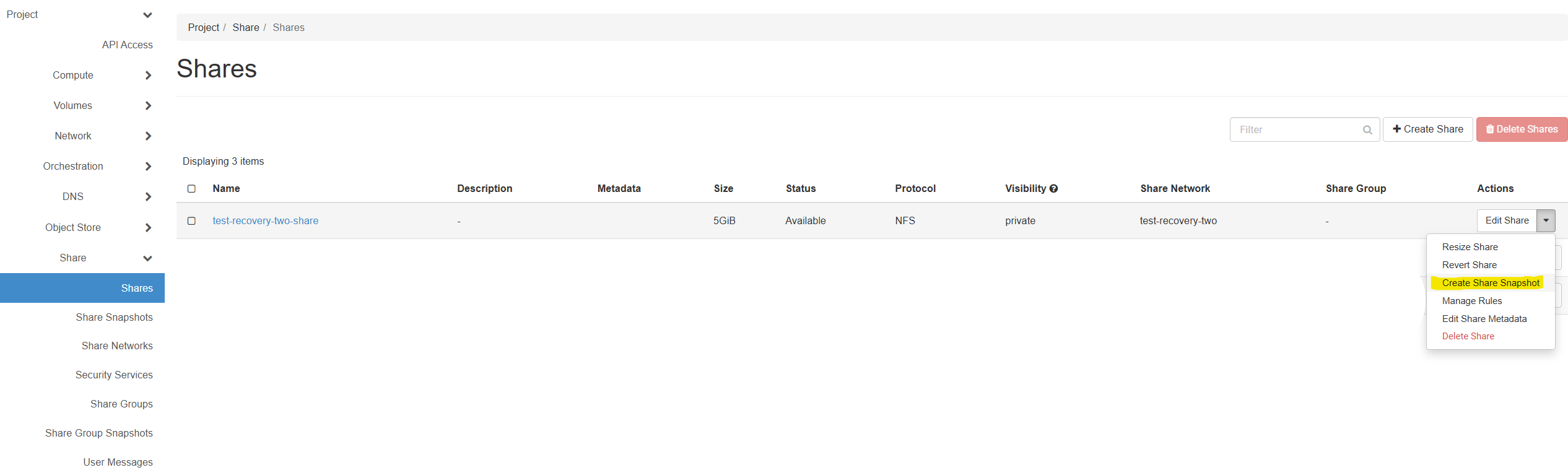This screenshot has width=1568, height=470.
Task: Click the Size column header
Action: point(723,189)
